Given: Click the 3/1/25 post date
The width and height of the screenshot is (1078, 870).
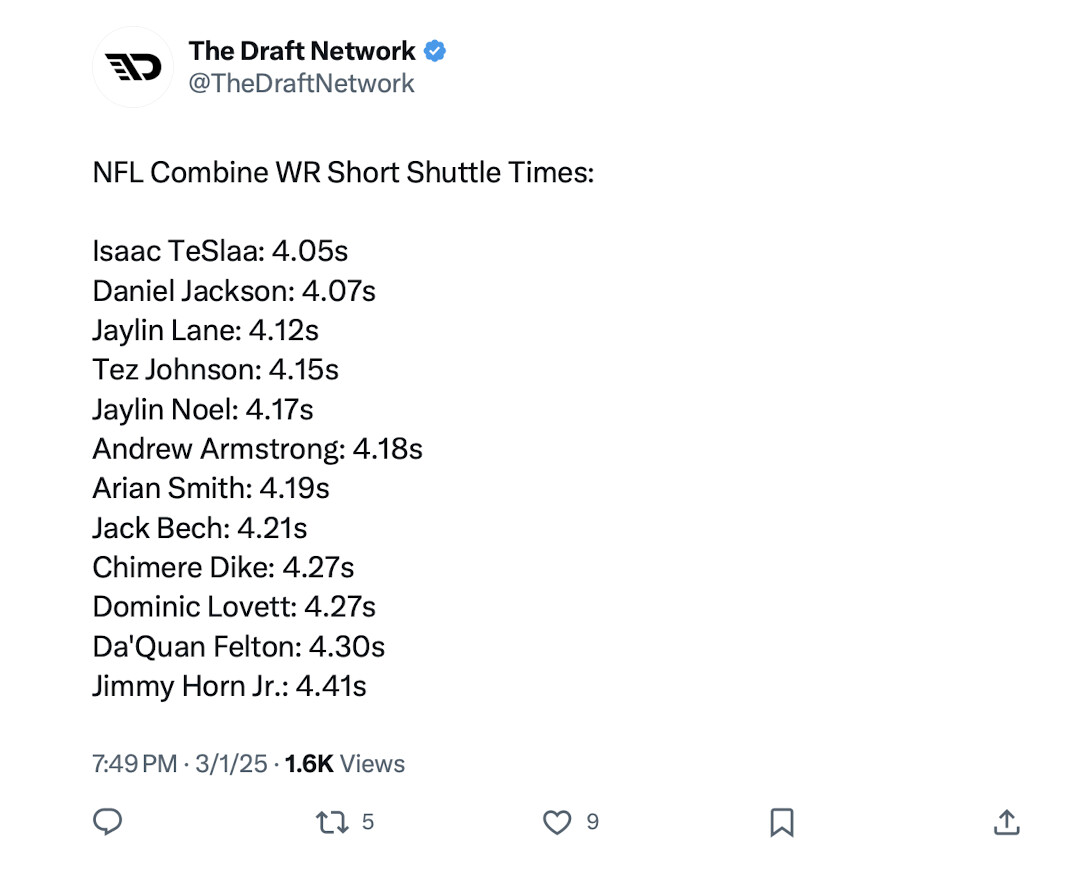Looking at the screenshot, I should pos(231,764).
